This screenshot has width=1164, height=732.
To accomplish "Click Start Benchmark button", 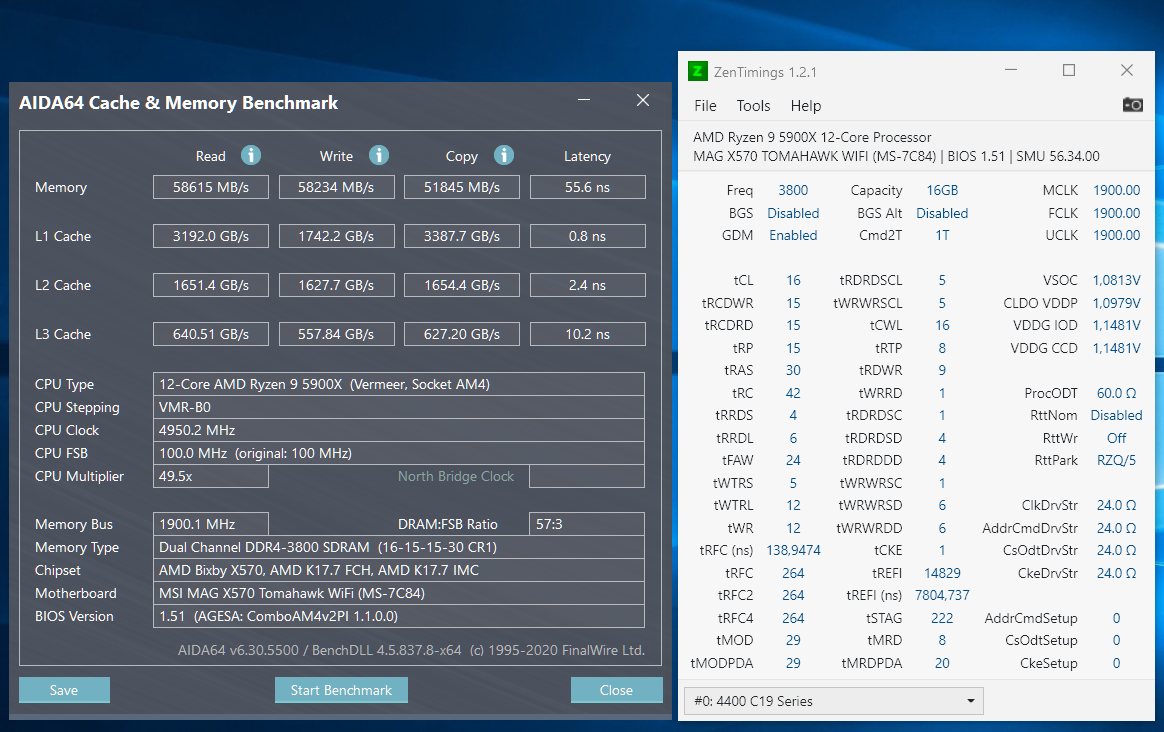I will point(341,690).
